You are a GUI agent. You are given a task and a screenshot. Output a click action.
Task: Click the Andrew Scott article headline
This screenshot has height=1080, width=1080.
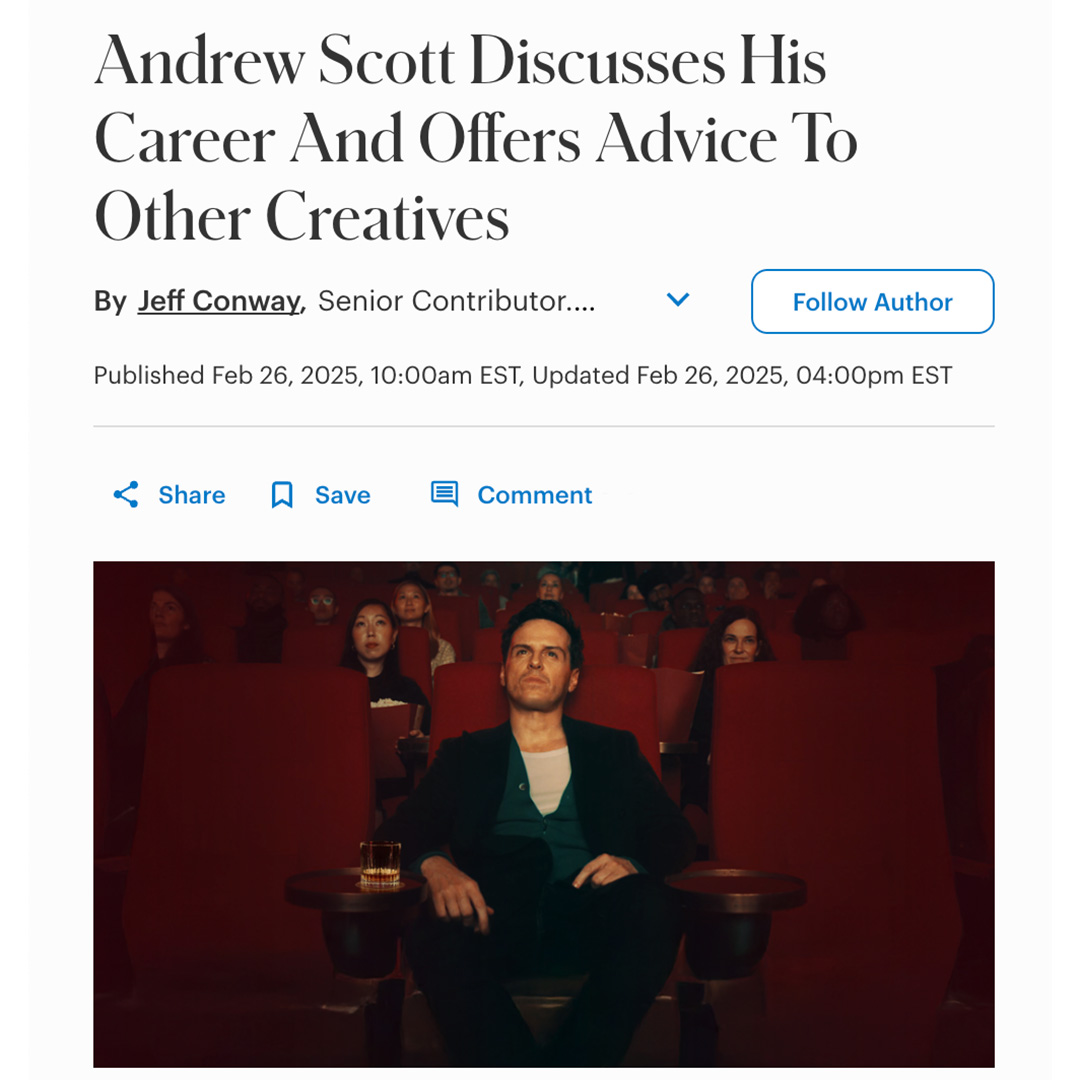coord(475,138)
